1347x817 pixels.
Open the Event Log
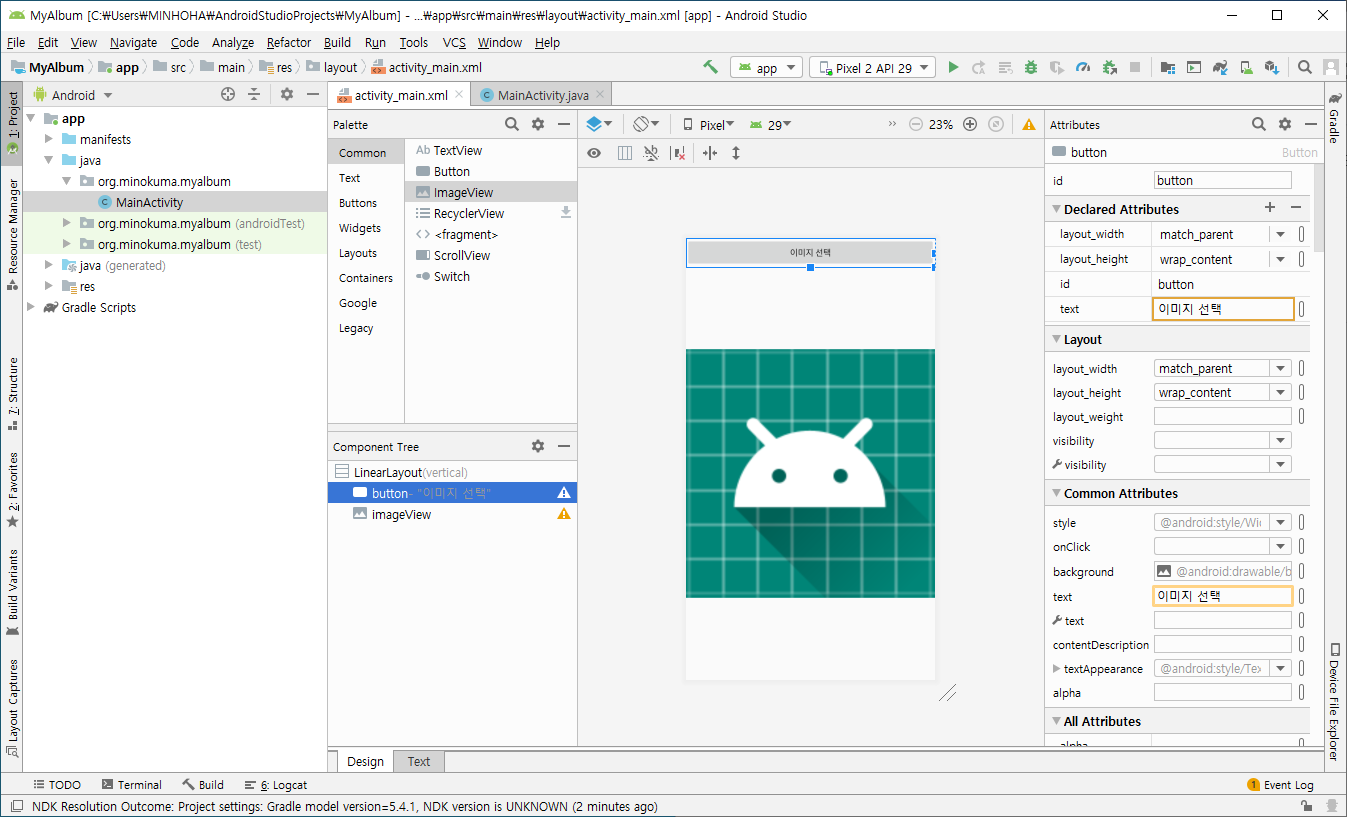pos(1280,785)
